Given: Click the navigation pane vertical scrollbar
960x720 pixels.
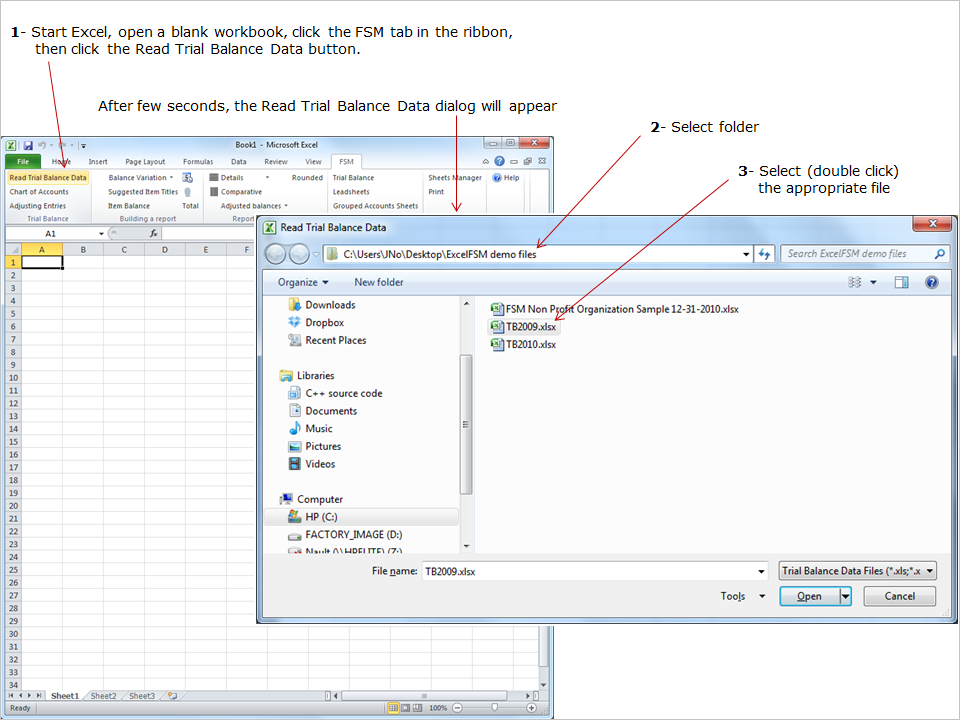Looking at the screenshot, I should [x=466, y=424].
